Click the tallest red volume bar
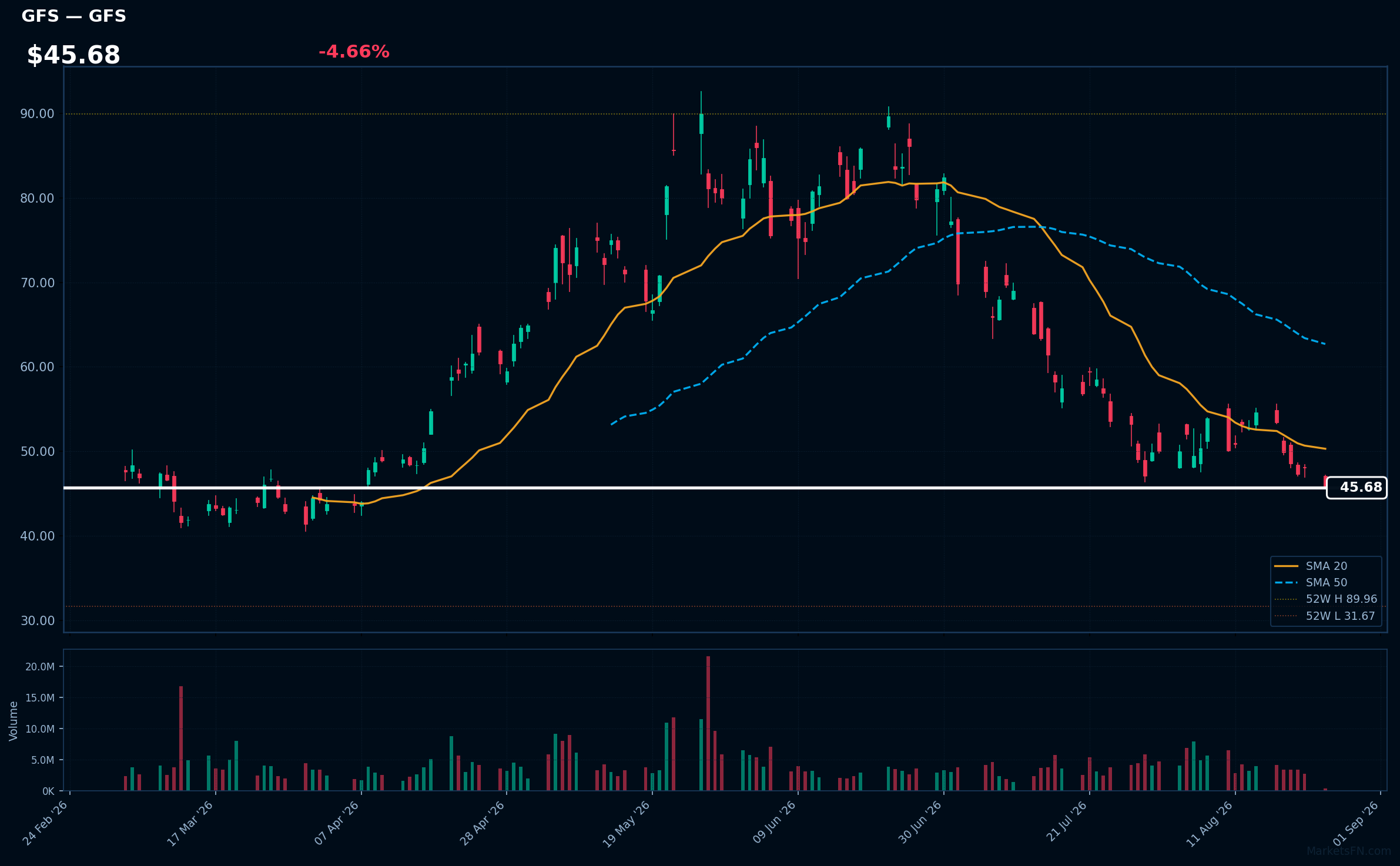 pyautogui.click(x=708, y=724)
